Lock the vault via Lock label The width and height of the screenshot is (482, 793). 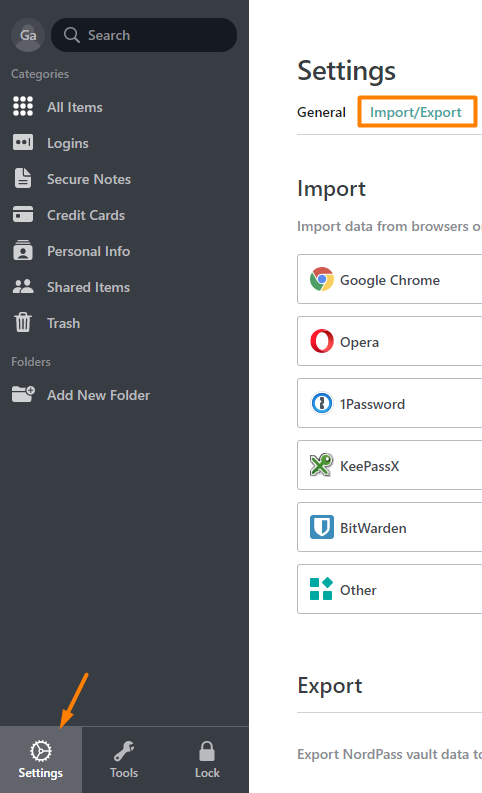point(207,773)
